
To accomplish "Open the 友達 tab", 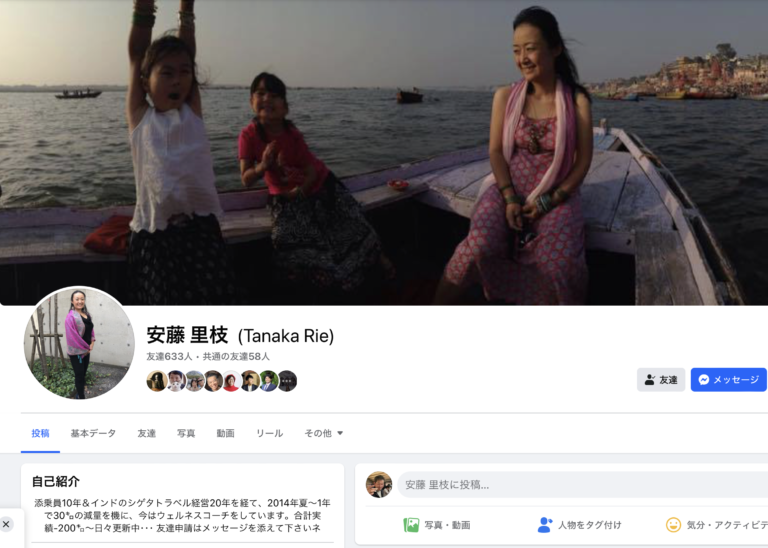I will 146,433.
